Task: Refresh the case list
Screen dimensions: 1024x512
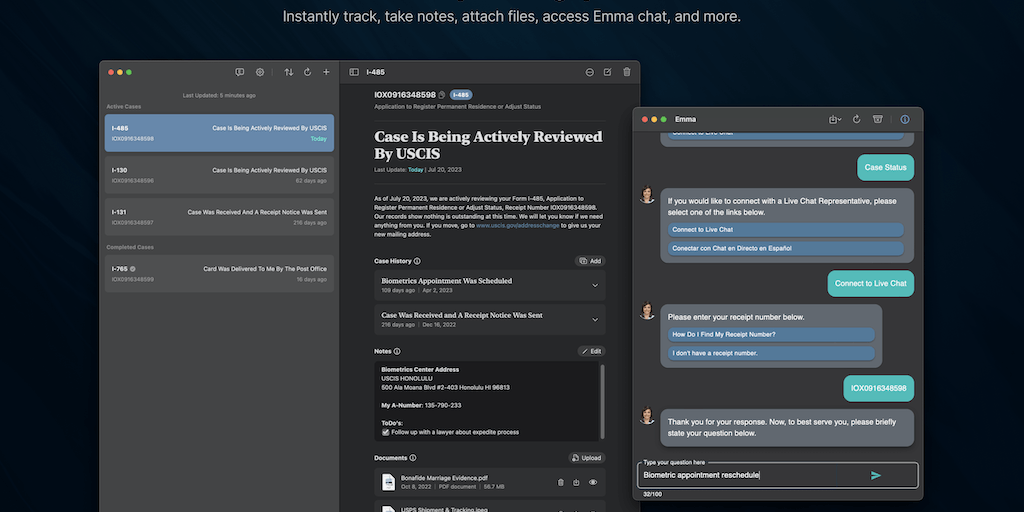Action: (307, 72)
